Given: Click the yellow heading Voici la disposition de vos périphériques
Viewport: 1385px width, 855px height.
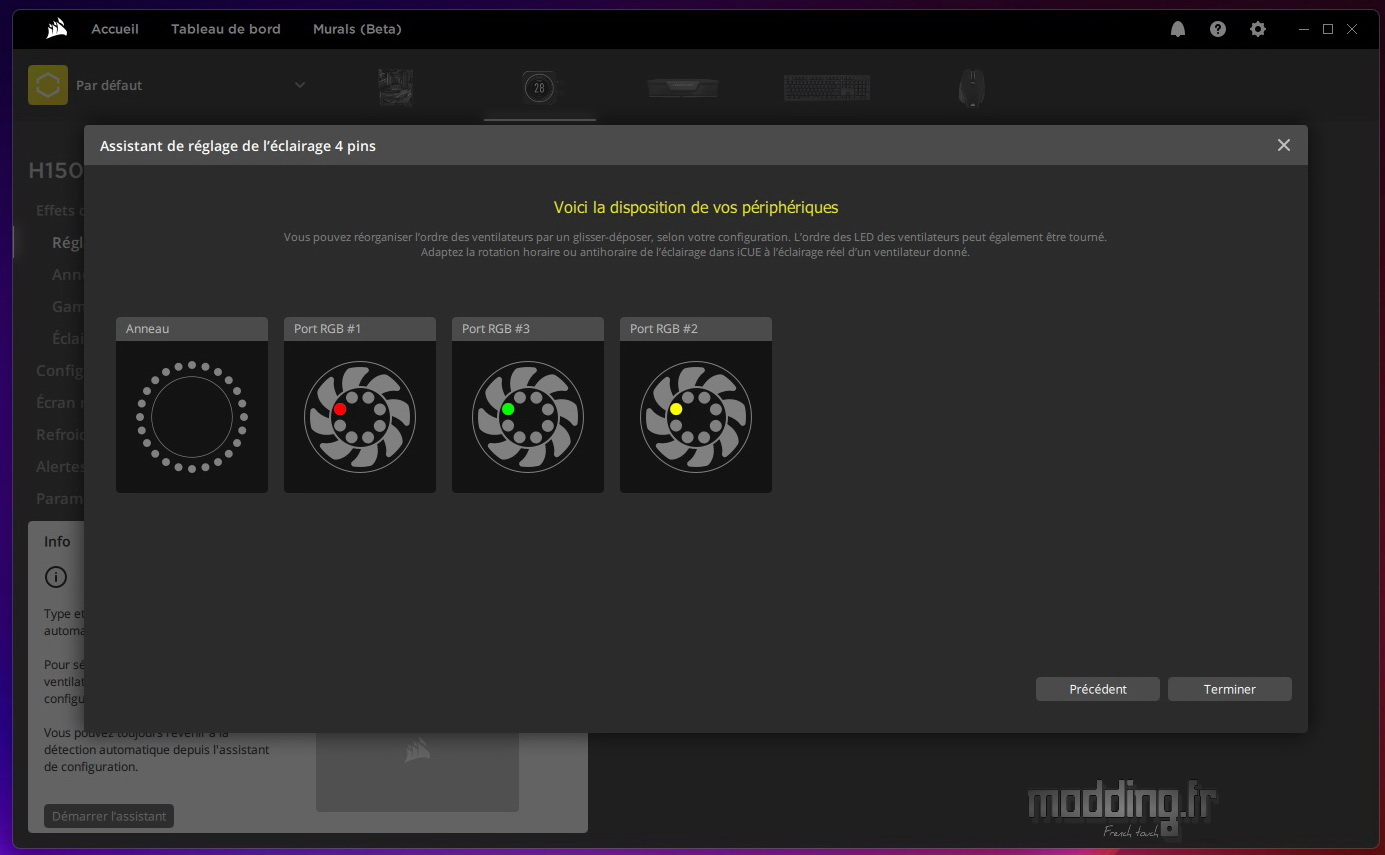Looking at the screenshot, I should click(x=696, y=208).
